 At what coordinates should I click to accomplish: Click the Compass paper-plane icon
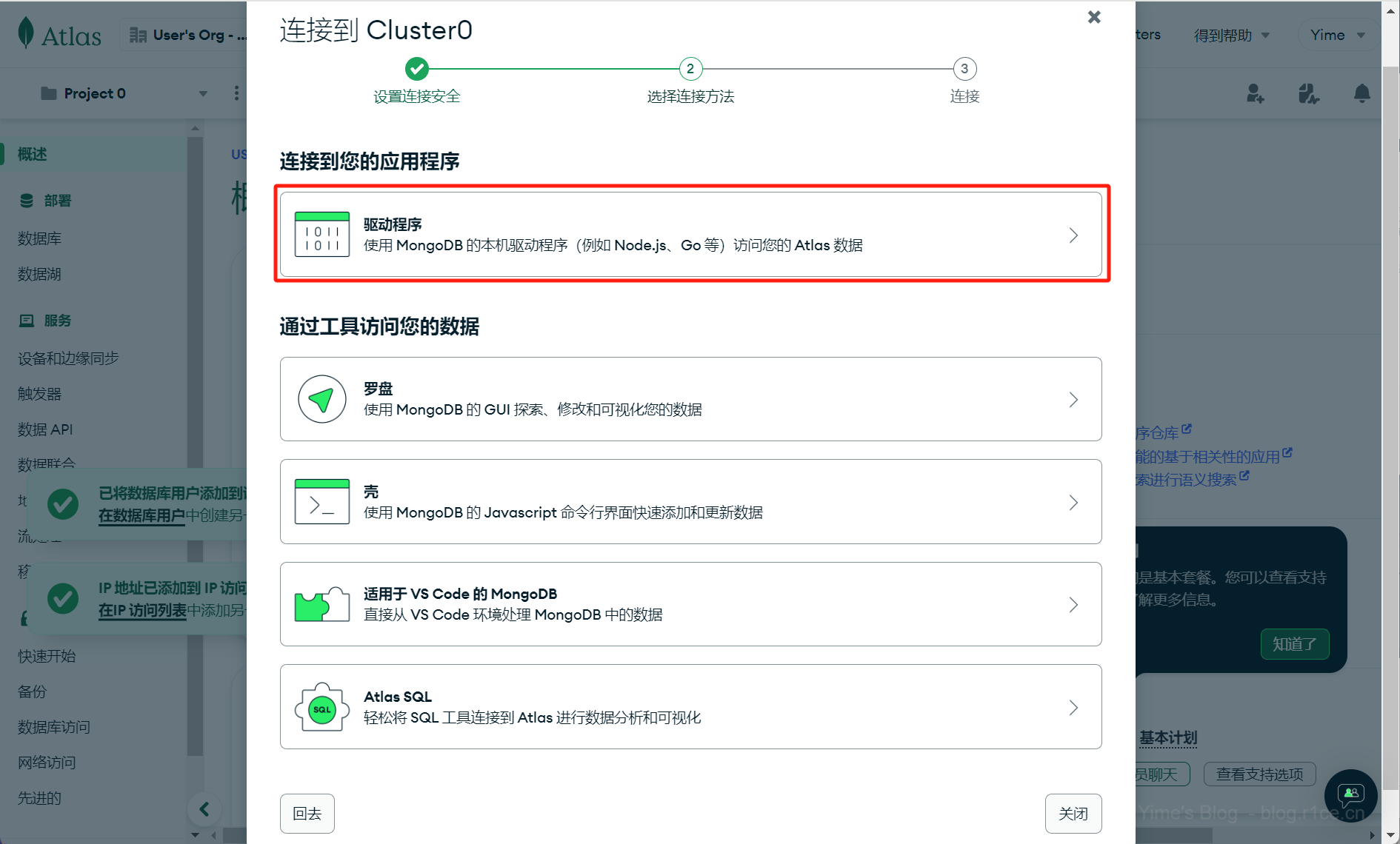(x=321, y=399)
